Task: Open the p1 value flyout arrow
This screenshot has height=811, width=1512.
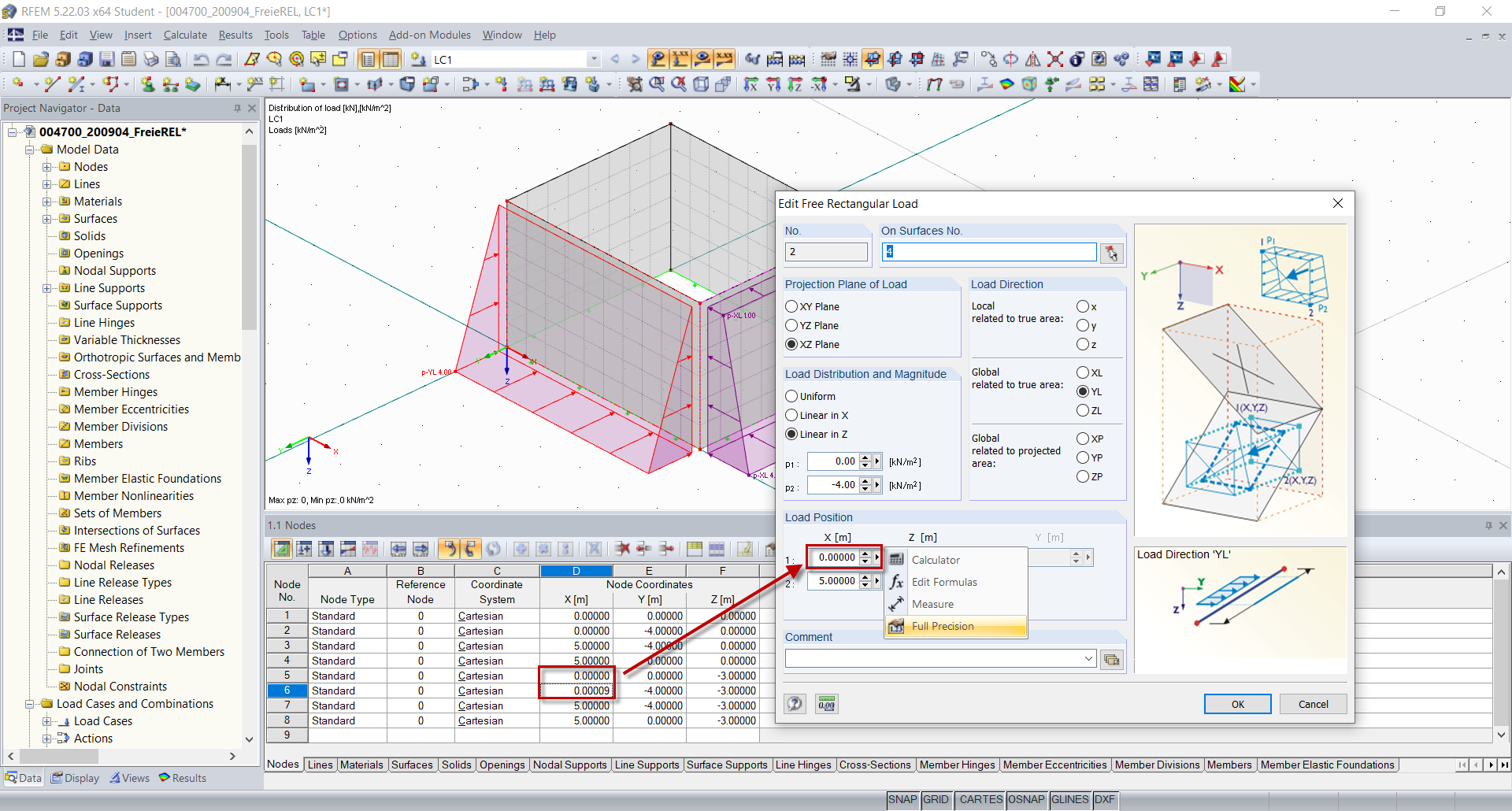Action: 877,461
